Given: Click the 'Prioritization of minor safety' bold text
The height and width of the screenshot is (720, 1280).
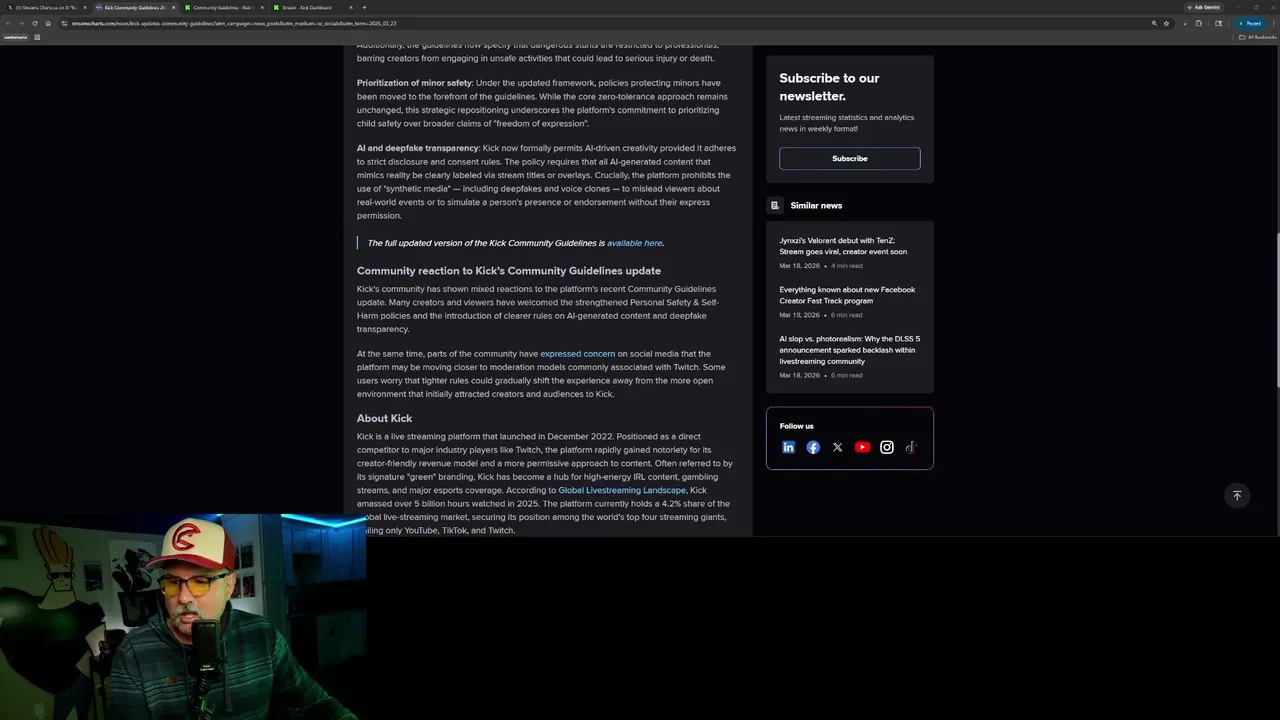Looking at the screenshot, I should click(415, 83).
